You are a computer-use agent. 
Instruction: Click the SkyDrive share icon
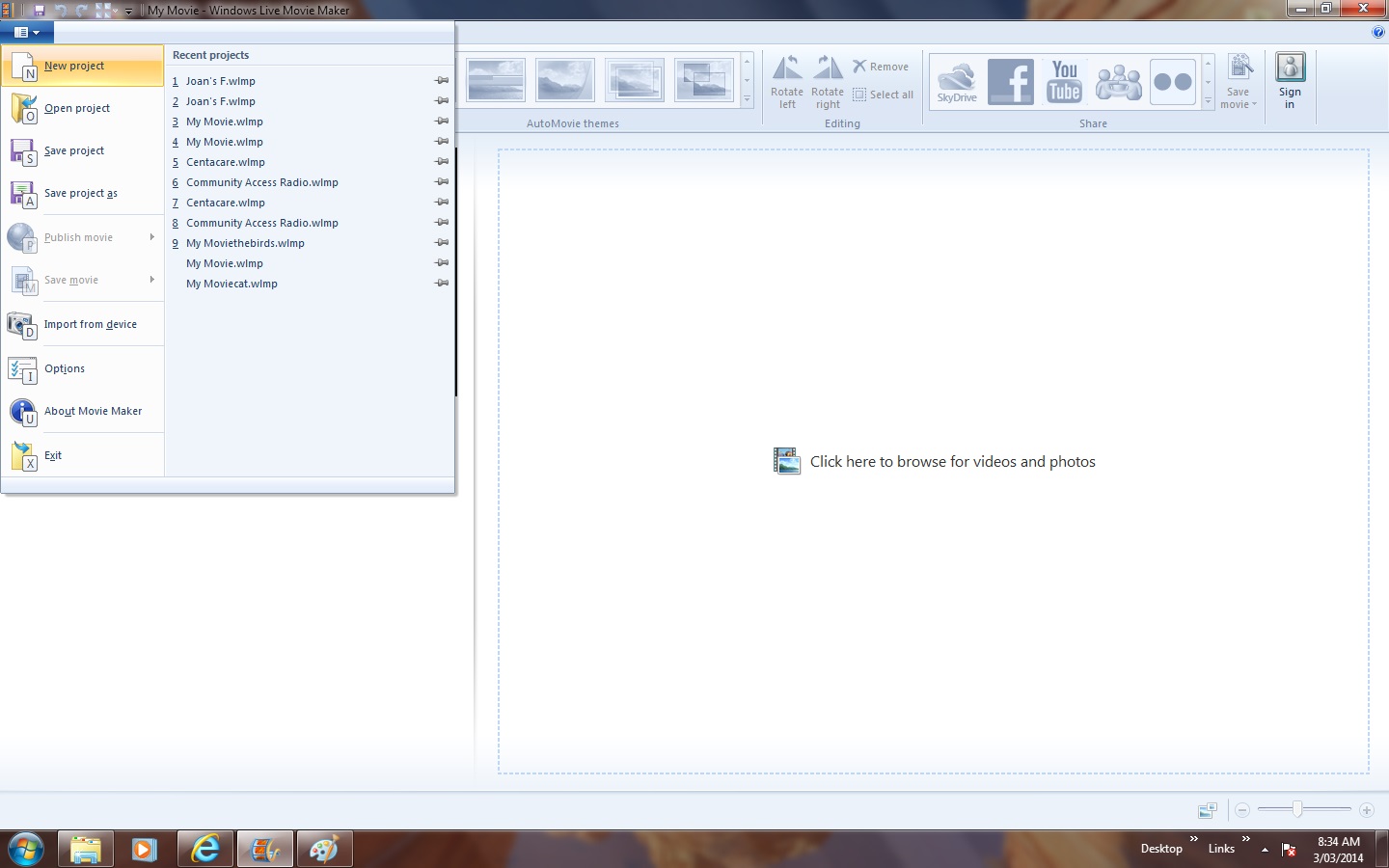click(x=957, y=82)
